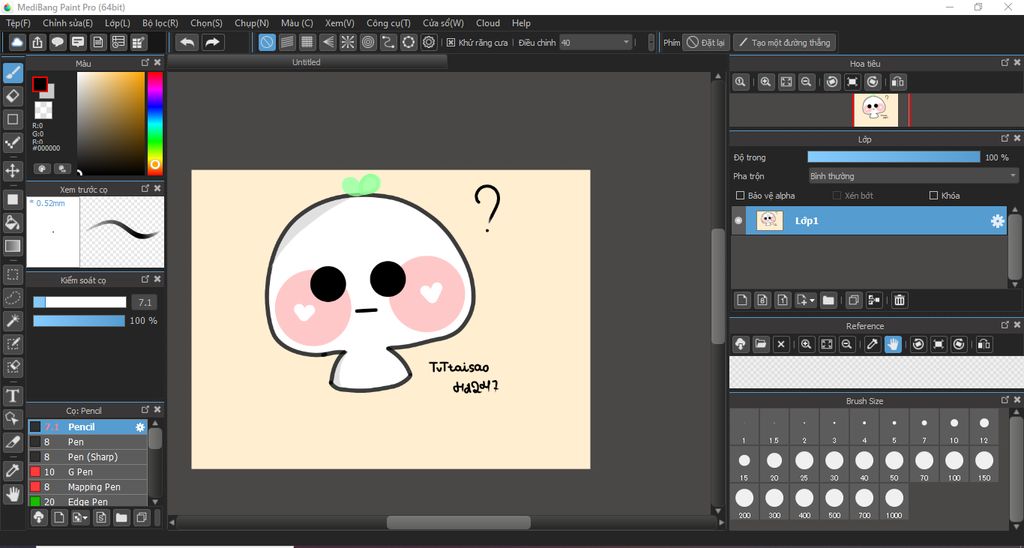Enable the Bảo vệ alpha checkbox
Viewport: 1024px width, 548px height.
click(x=740, y=195)
